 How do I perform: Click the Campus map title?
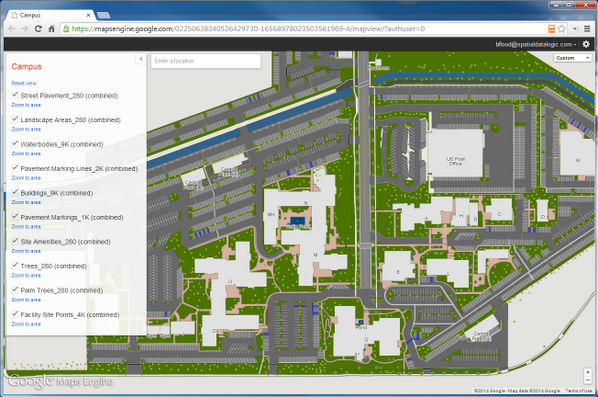pos(26,67)
